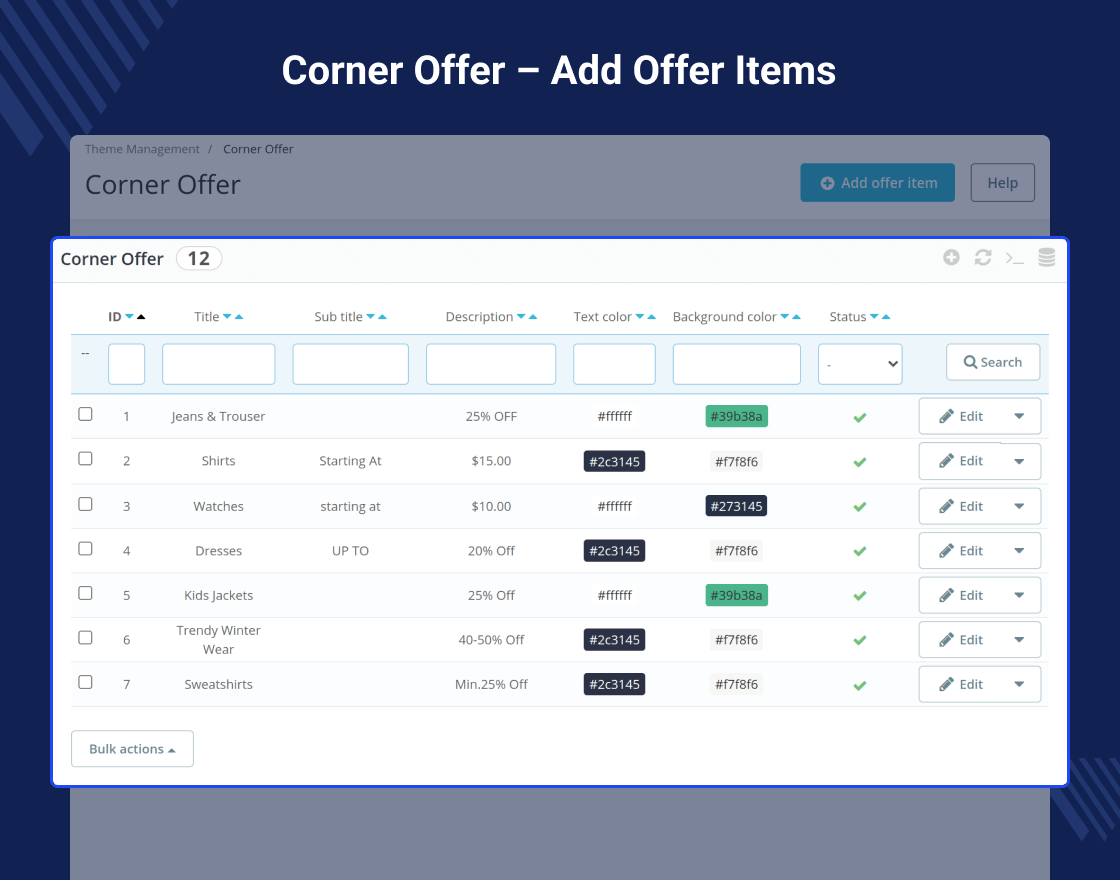This screenshot has width=1120, height=880.
Task: Click the add new plus icon in panel header
Action: pos(951,257)
